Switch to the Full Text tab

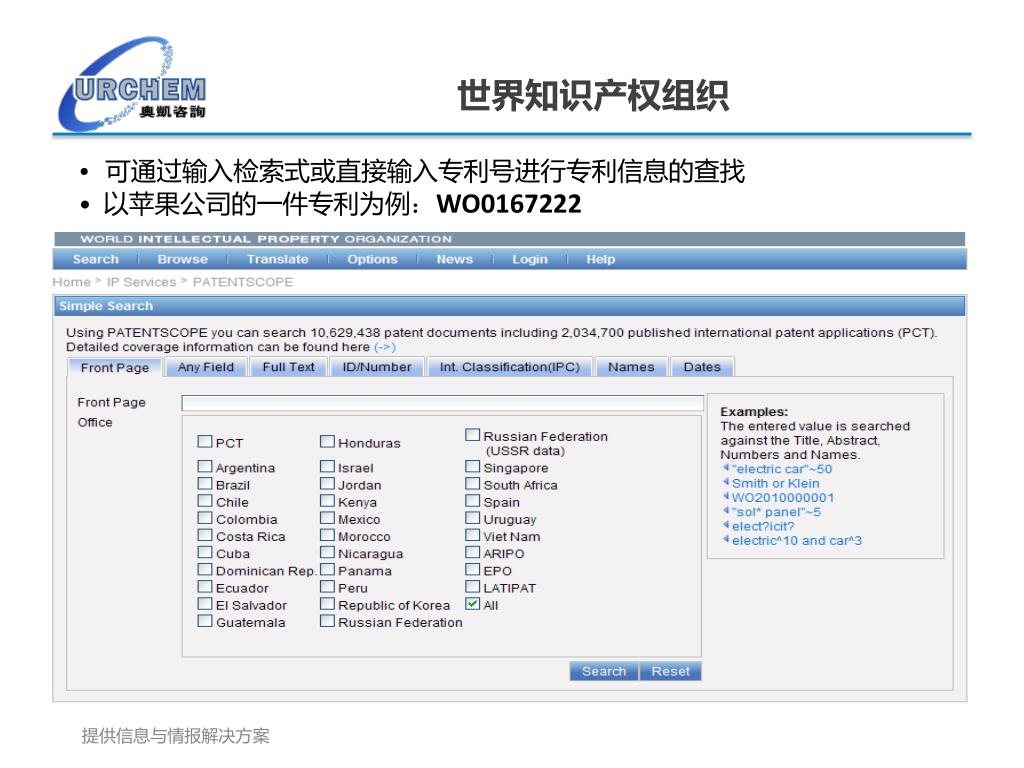[288, 367]
